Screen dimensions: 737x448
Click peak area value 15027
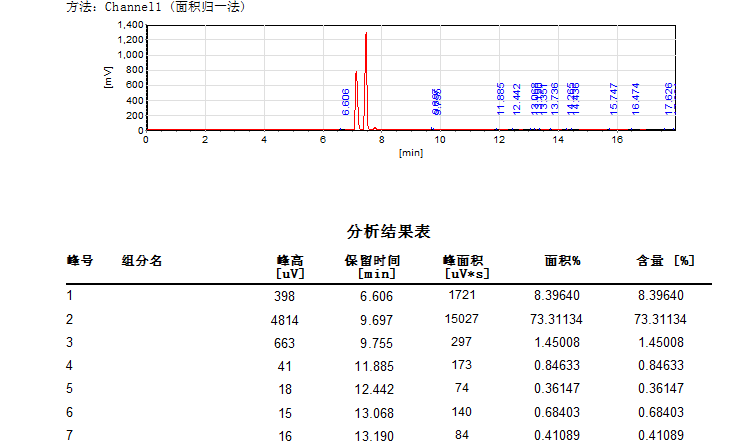(462, 319)
